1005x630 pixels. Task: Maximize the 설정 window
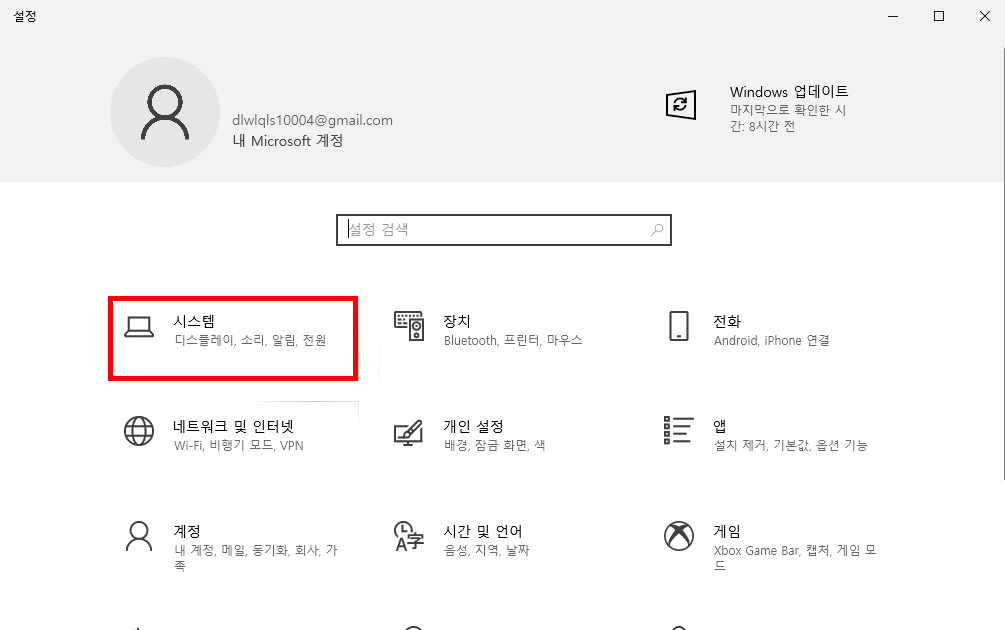(939, 16)
